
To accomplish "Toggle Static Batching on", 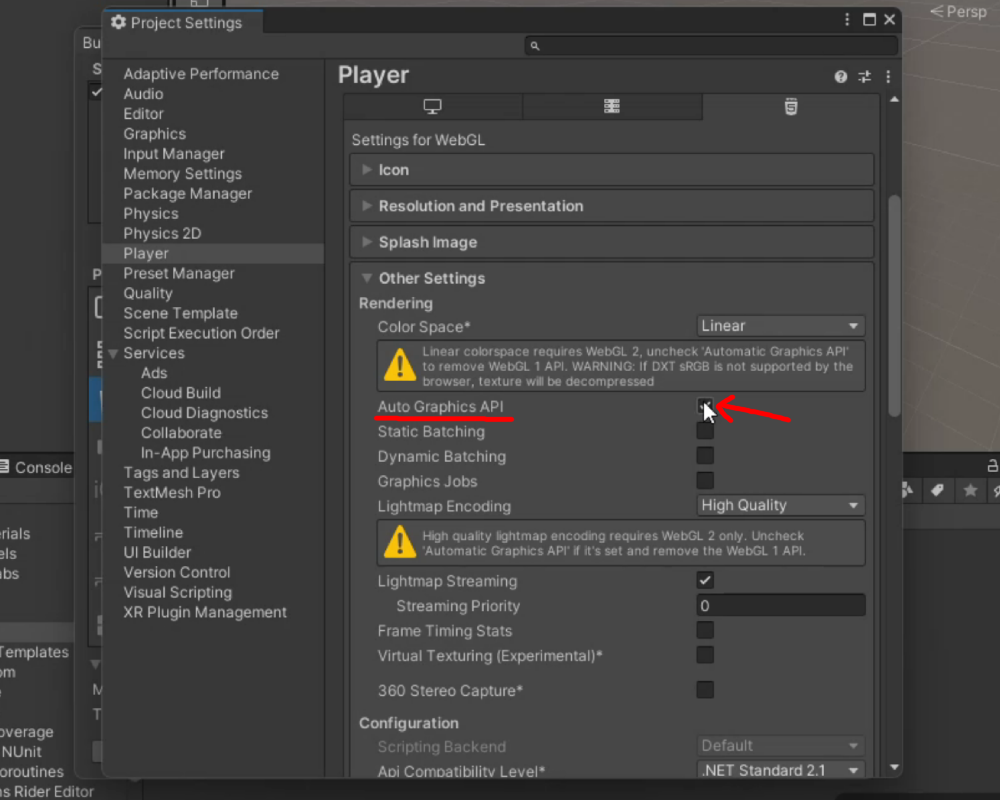I will click(705, 432).
